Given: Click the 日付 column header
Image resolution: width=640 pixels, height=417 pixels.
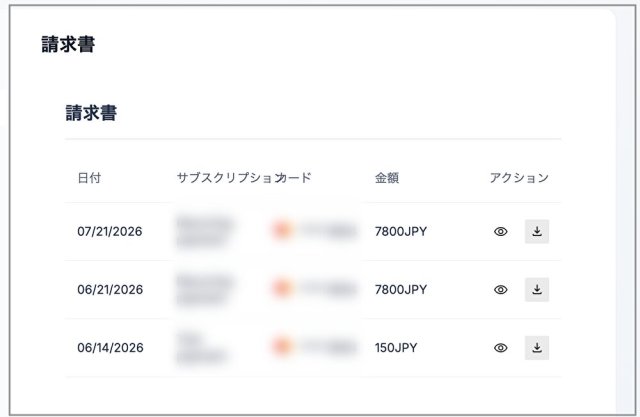Looking at the screenshot, I should pos(89,178).
